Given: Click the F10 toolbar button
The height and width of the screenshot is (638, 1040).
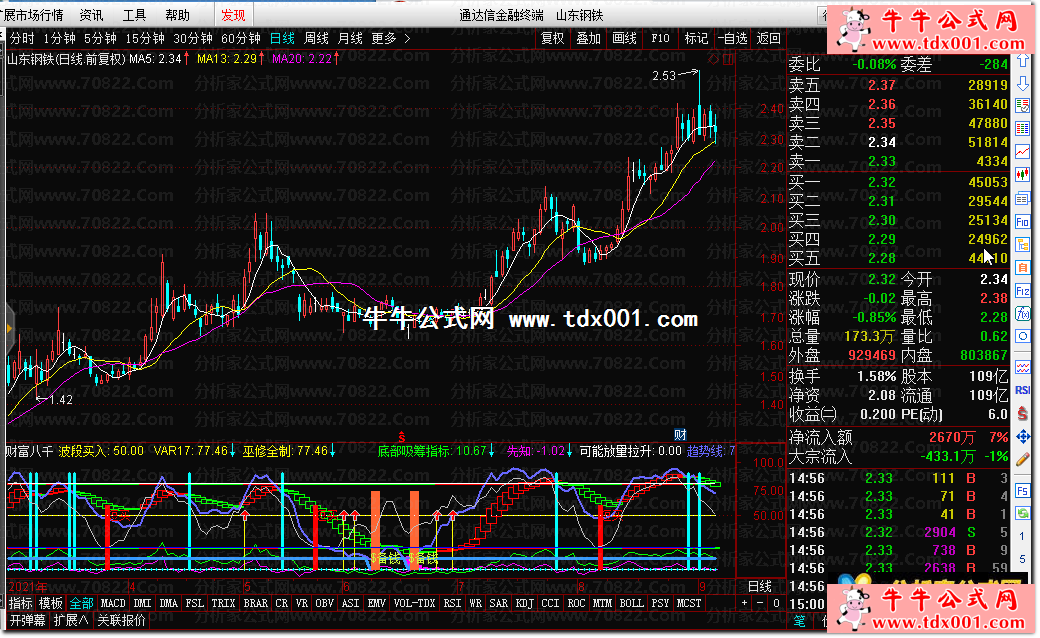Looking at the screenshot, I should [661, 38].
